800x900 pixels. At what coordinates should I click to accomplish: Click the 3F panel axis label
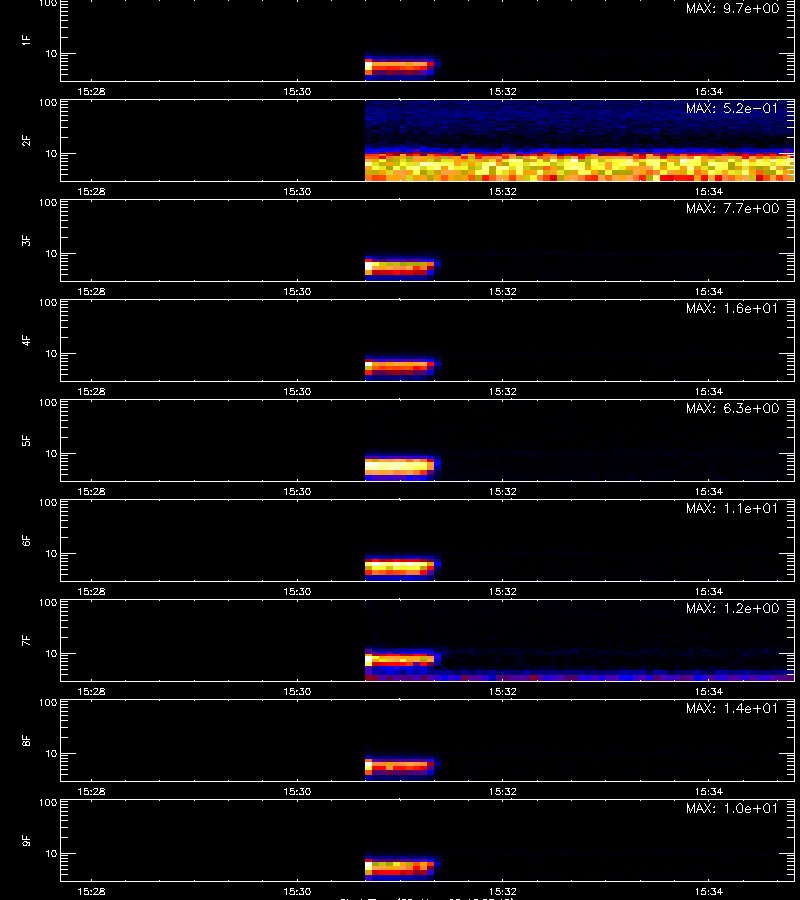(x=26, y=240)
